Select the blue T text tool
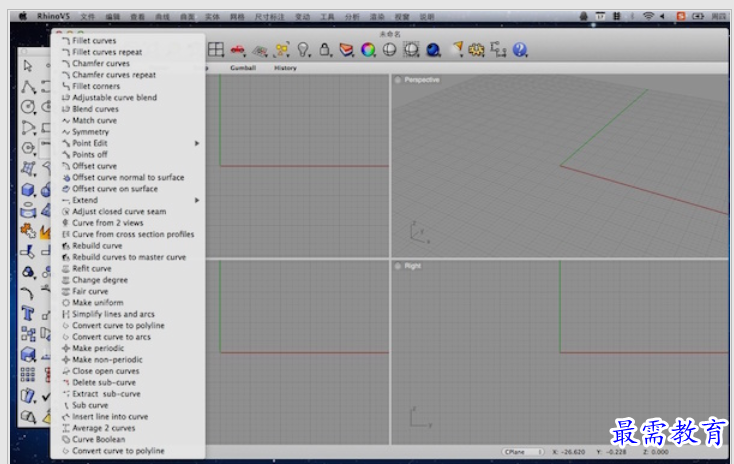The height and width of the screenshot is (464, 734). pos(28,313)
